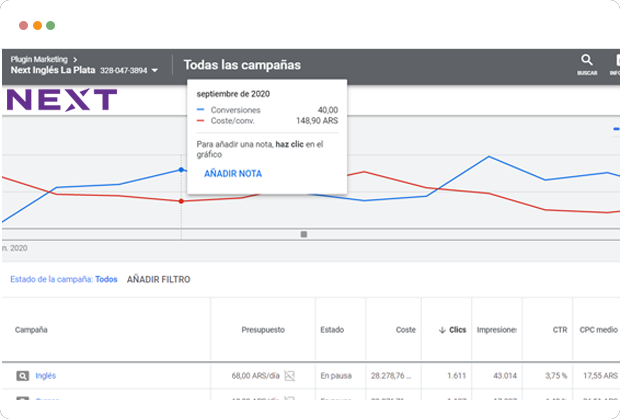Click the Presupuesto column header
Image resolution: width=620 pixels, height=419 pixels.
(263, 330)
